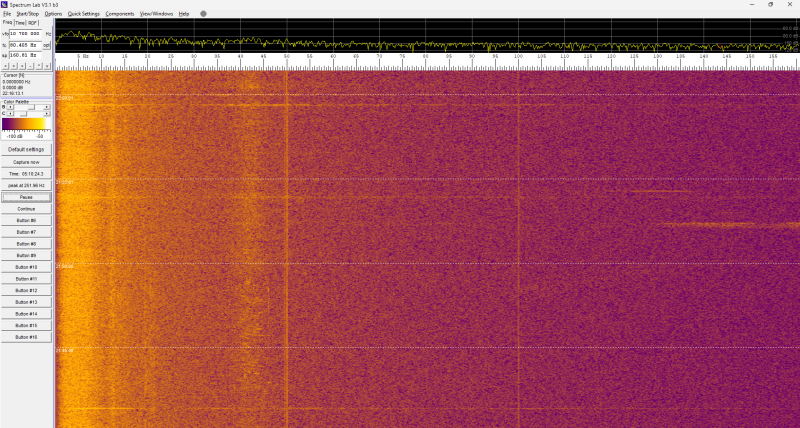
Task: Open the Quick Settings menu
Action: pyautogui.click(x=84, y=14)
